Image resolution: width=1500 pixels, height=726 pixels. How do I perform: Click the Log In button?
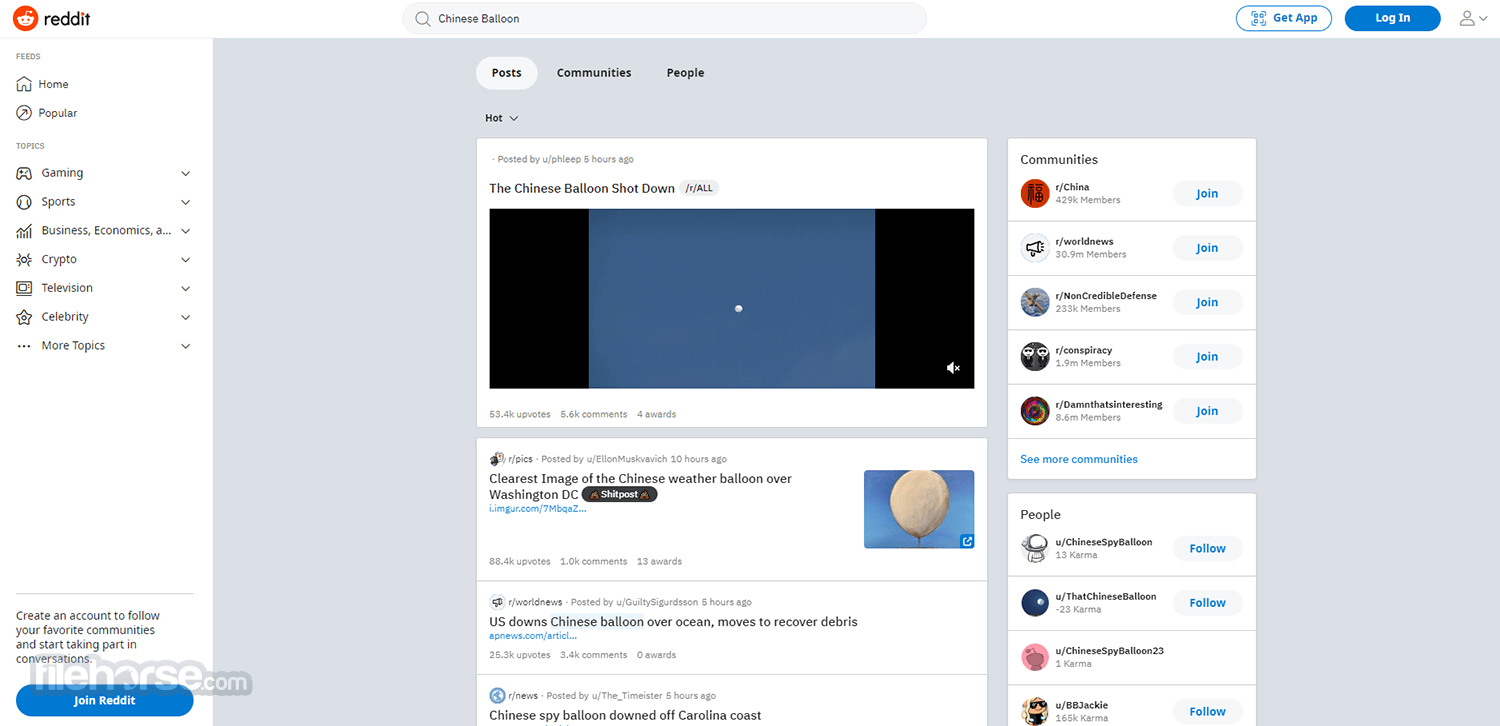coord(1392,18)
